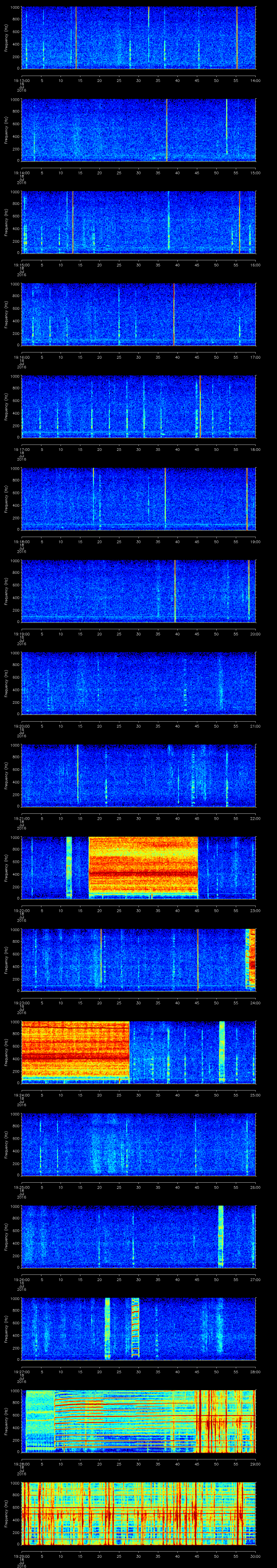Click the 19:13:00 start time label

pyautogui.click(x=22, y=80)
